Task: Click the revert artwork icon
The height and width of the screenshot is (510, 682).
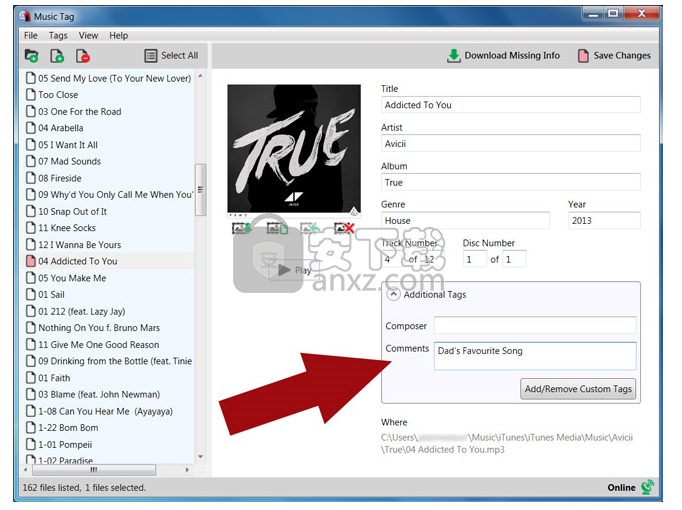Action: click(310, 228)
